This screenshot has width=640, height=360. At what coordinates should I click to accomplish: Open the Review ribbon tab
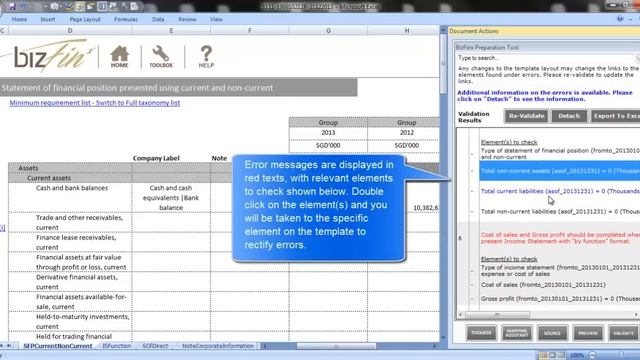[187, 19]
